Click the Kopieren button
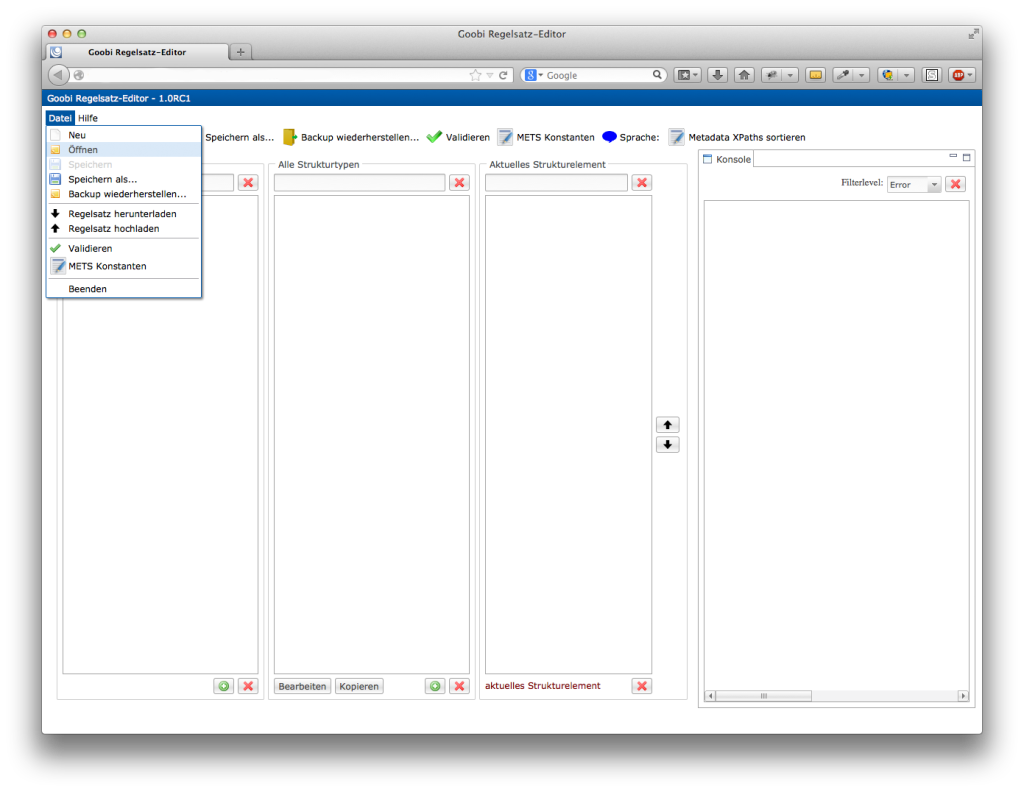The height and width of the screenshot is (792, 1024). (x=359, y=686)
